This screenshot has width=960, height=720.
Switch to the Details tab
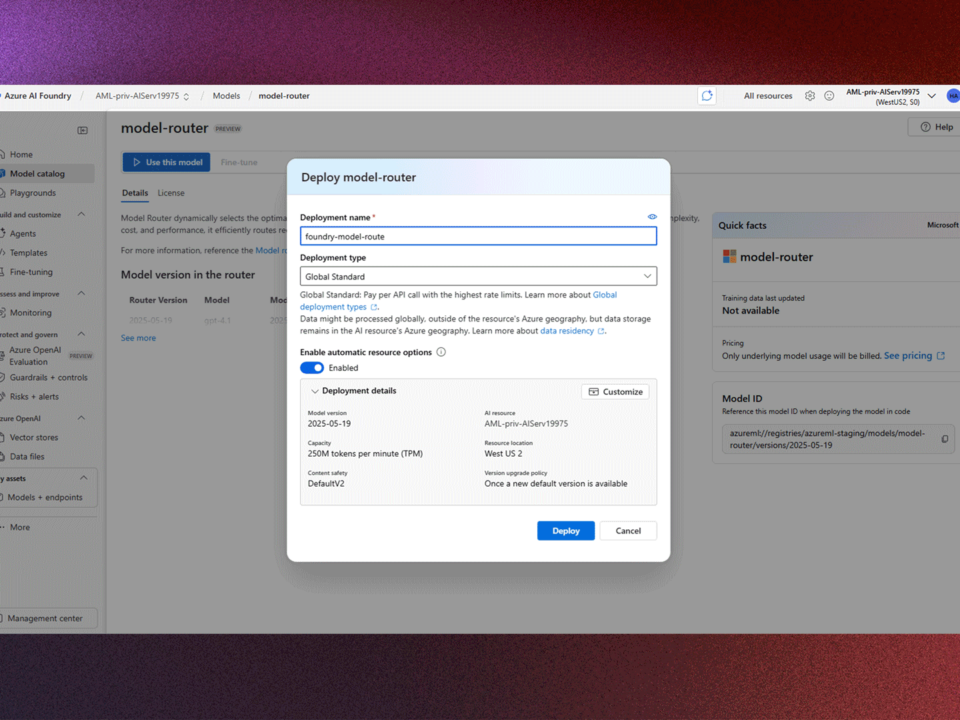point(135,193)
